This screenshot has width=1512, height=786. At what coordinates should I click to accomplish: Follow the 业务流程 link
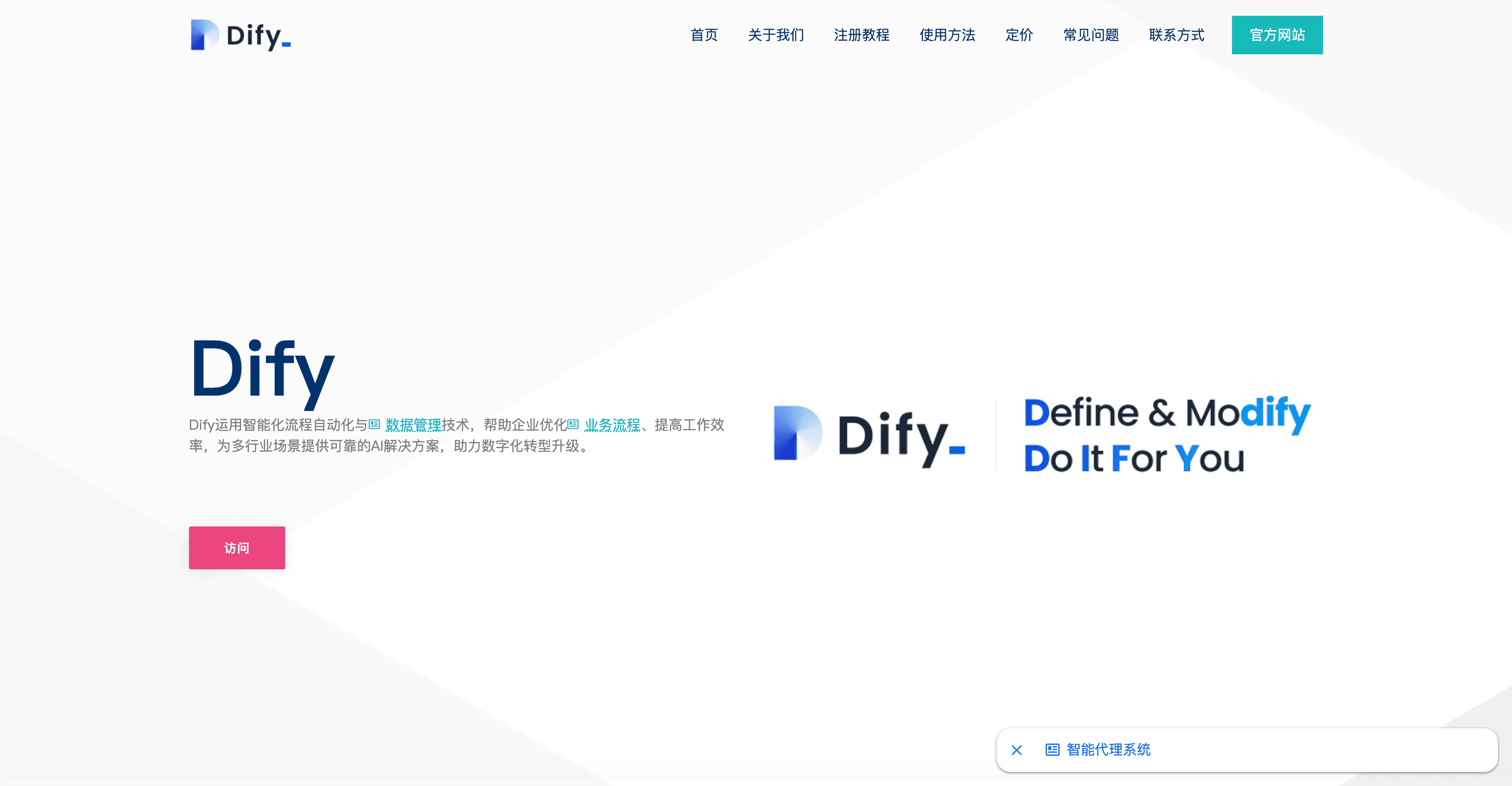[612, 425]
